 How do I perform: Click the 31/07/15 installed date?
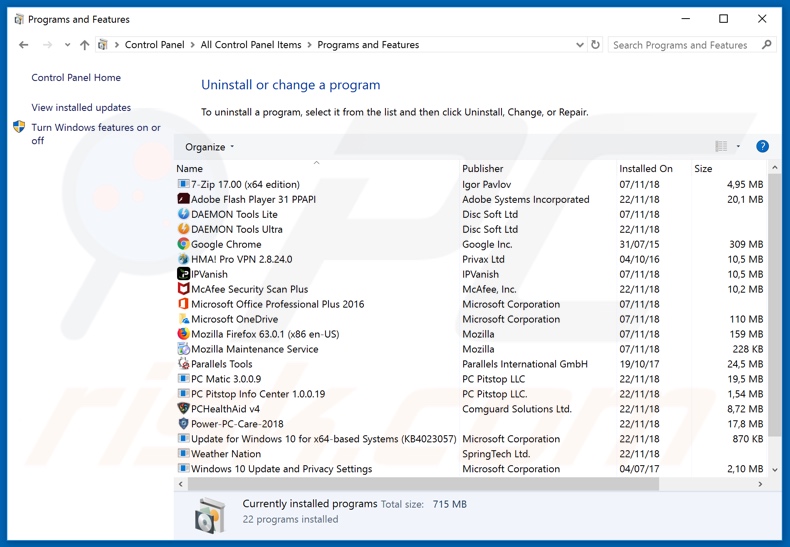pos(639,244)
